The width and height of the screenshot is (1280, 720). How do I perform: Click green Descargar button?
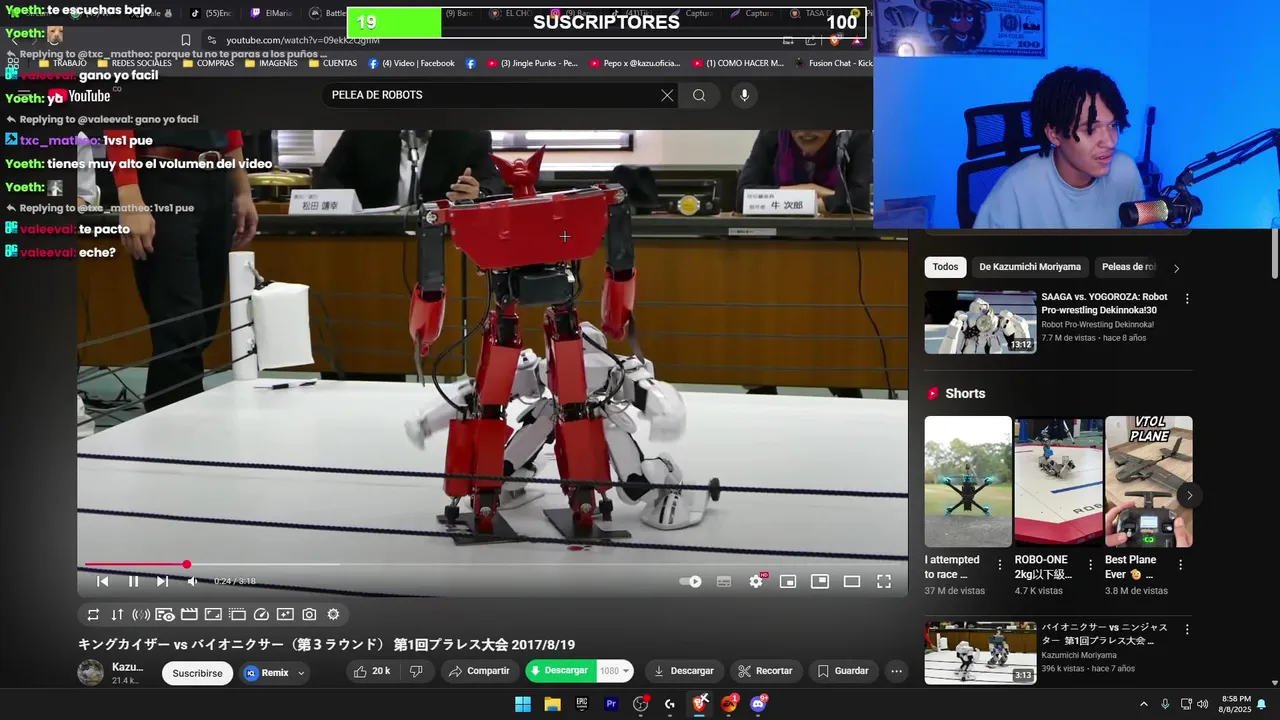tap(560, 671)
